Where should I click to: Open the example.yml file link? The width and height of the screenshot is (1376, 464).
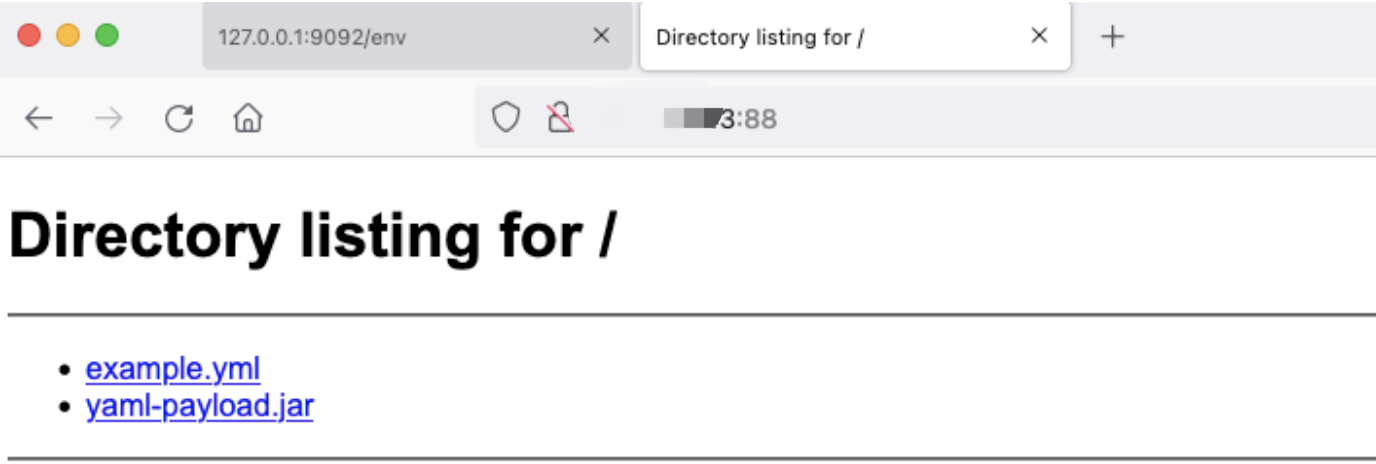[x=173, y=369]
